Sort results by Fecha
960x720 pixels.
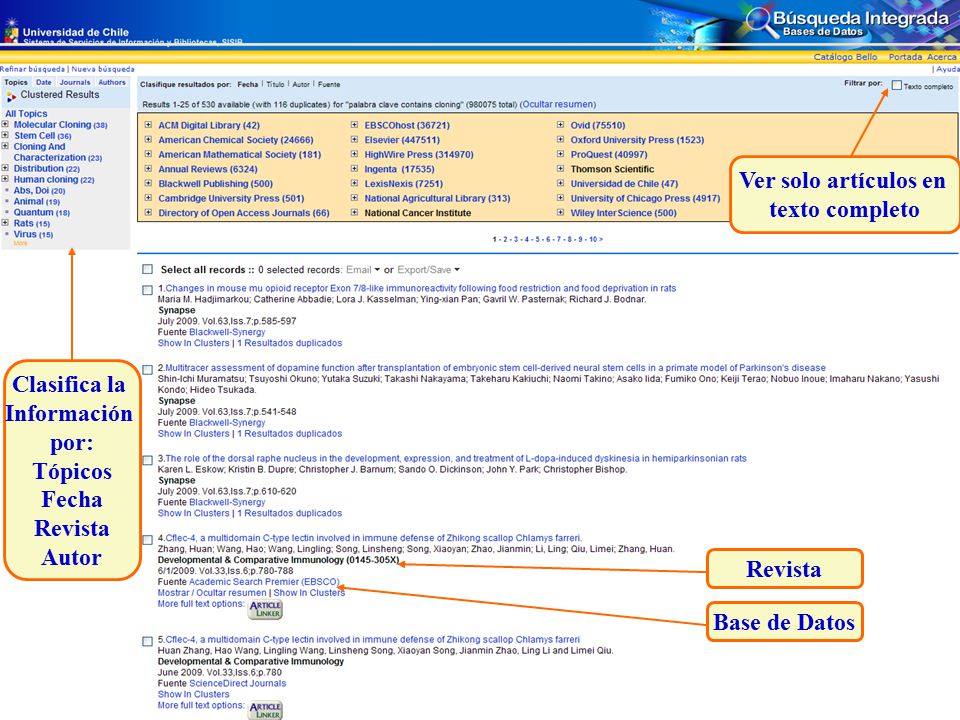click(248, 84)
